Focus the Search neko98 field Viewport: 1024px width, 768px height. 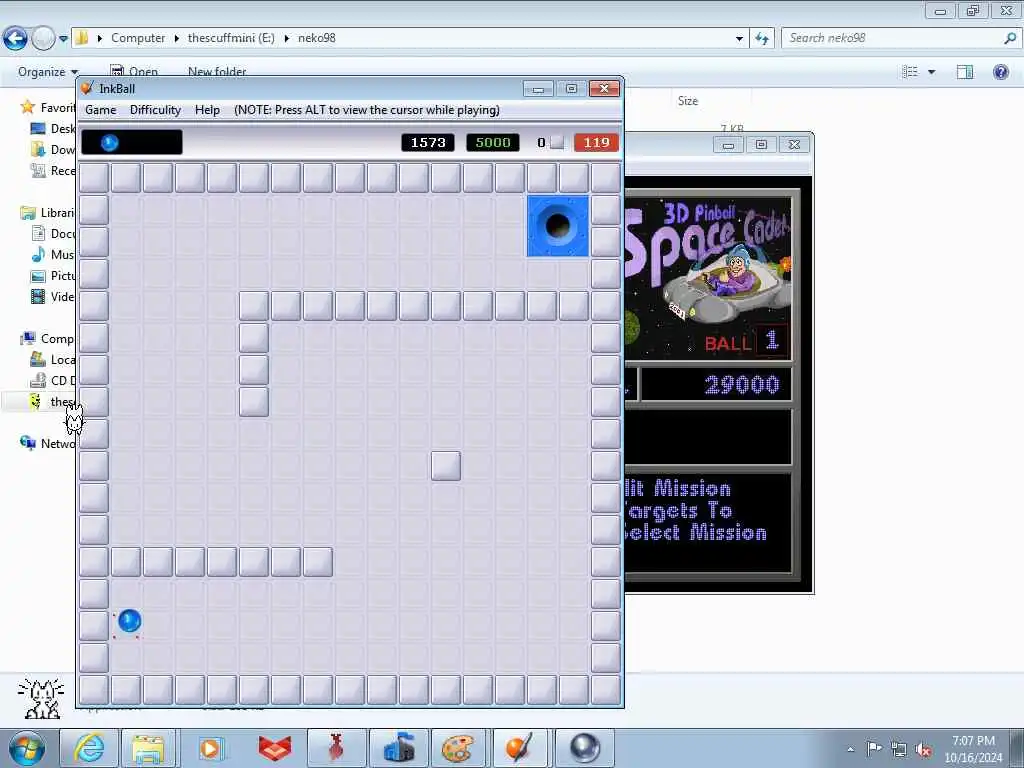[x=892, y=38]
